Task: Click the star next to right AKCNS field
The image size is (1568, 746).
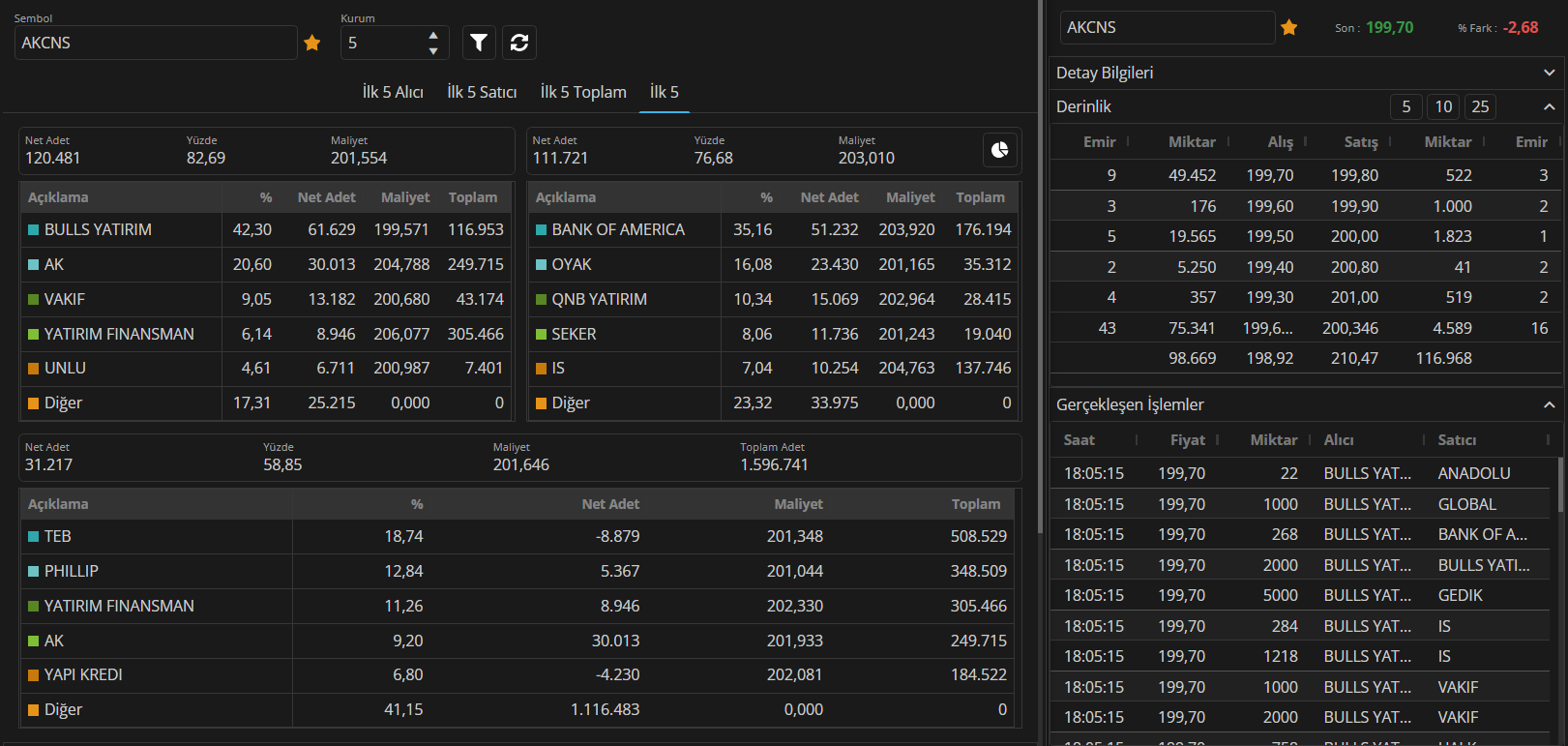Action: point(1288,28)
